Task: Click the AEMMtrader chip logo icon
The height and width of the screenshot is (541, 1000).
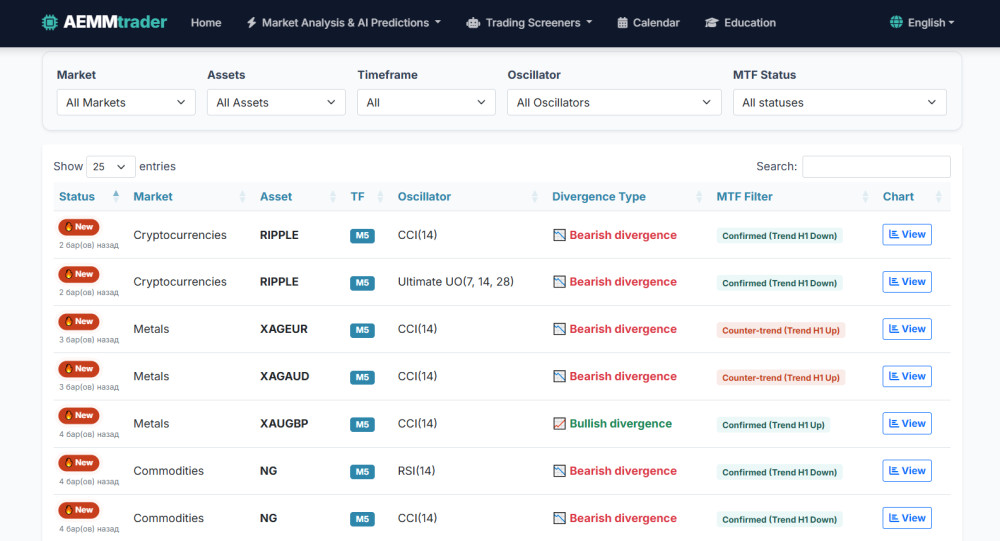Action: pos(49,22)
